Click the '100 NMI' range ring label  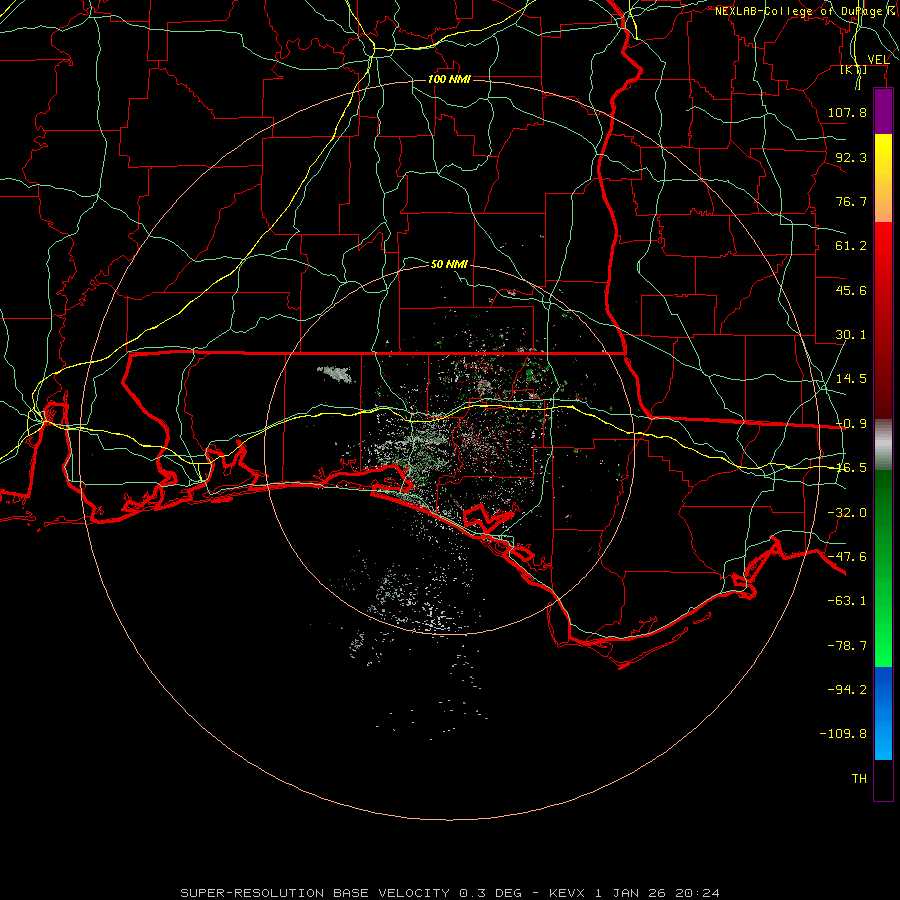click(449, 79)
